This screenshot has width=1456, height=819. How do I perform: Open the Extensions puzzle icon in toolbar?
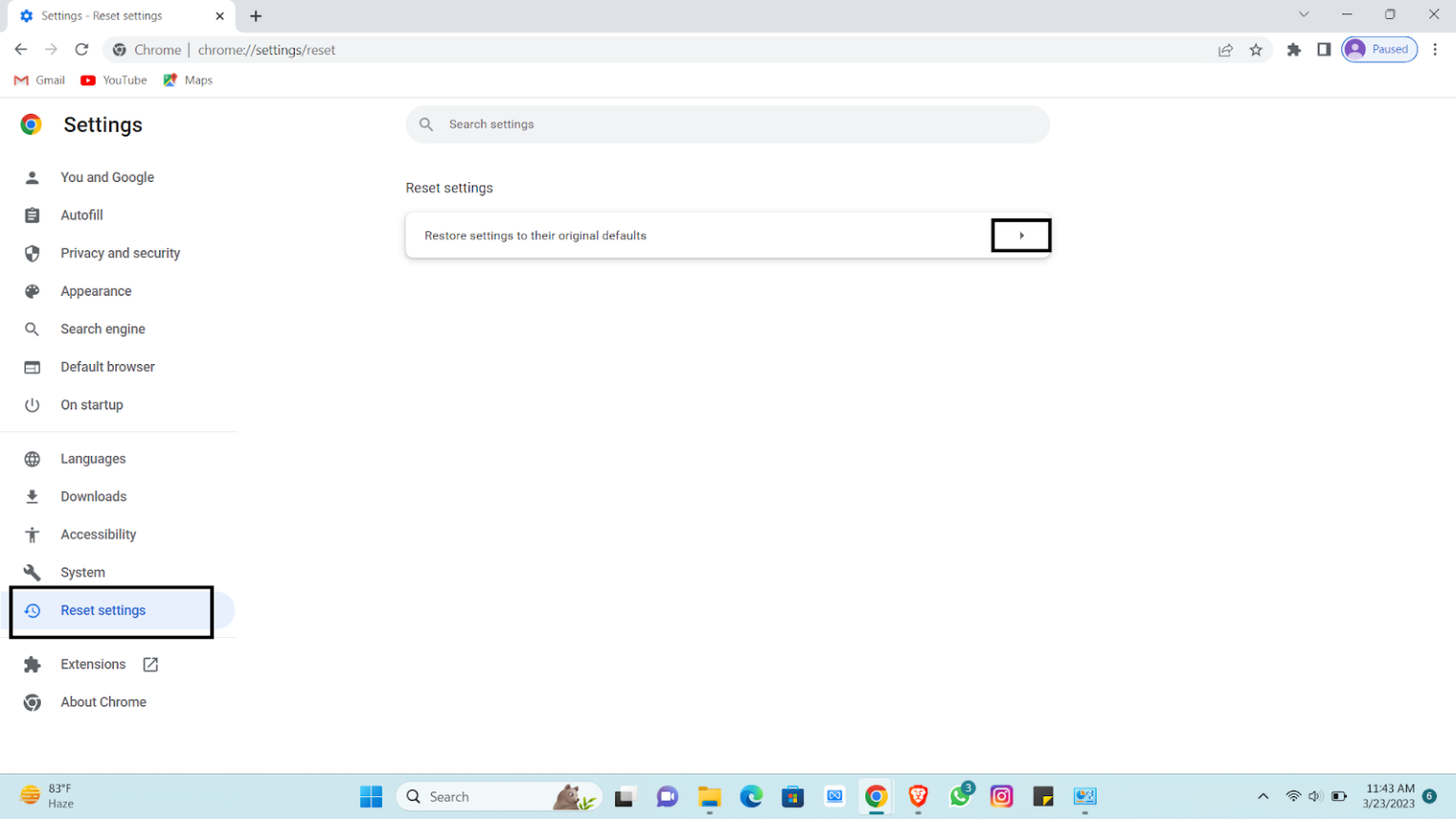1294,49
